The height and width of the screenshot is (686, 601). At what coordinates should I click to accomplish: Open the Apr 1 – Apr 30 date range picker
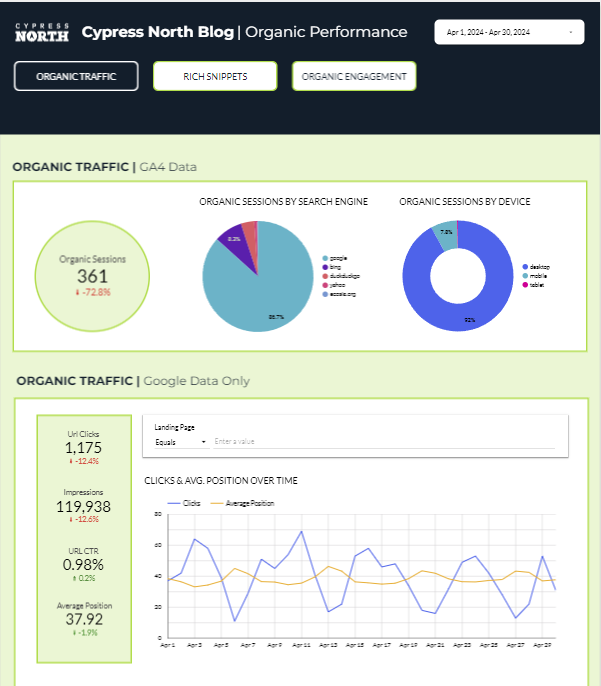(x=509, y=32)
